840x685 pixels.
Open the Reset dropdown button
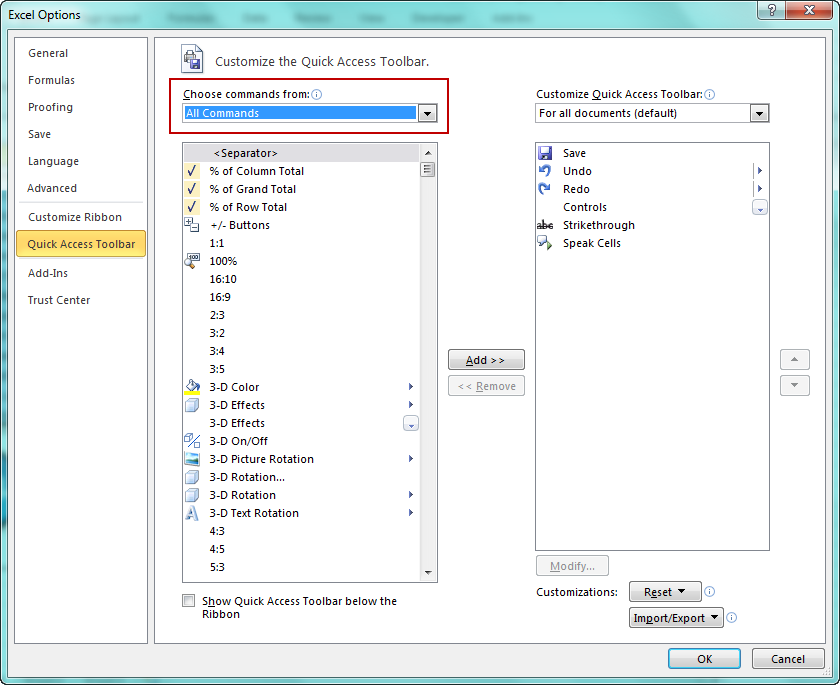coord(665,592)
